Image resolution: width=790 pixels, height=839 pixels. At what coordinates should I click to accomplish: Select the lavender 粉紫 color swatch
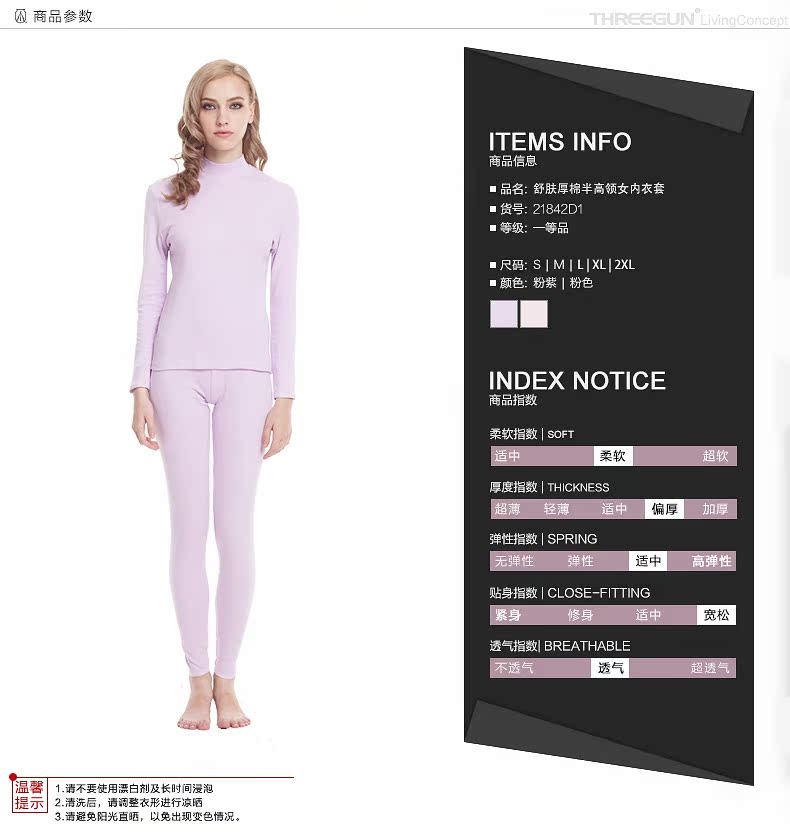(504, 314)
